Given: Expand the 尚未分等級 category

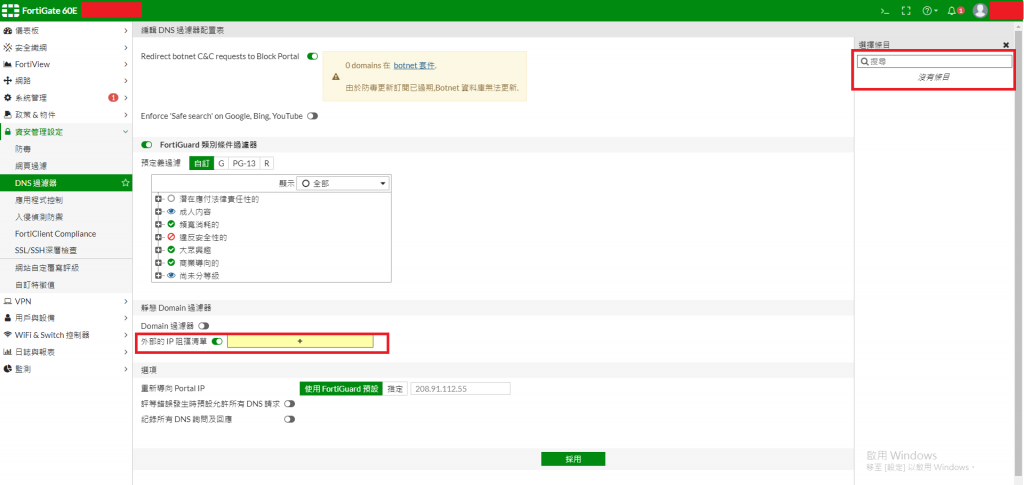Looking at the screenshot, I should click(x=159, y=275).
